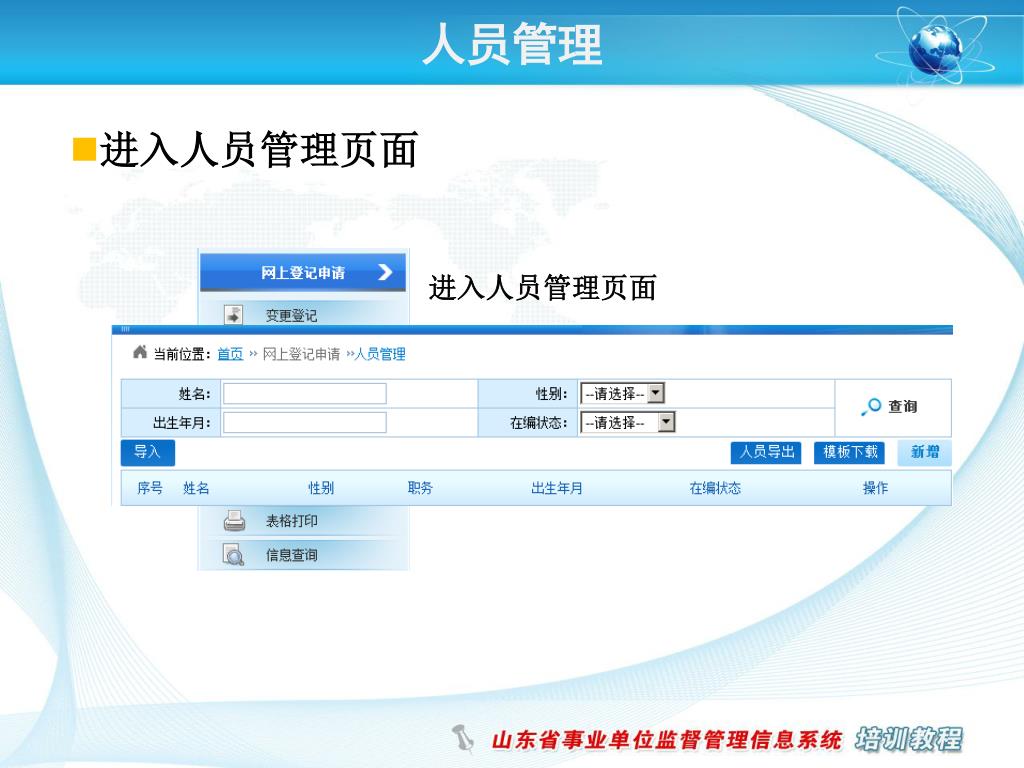1024x768 pixels.
Task: Open the 在编状态 dropdown
Action: (x=628, y=423)
